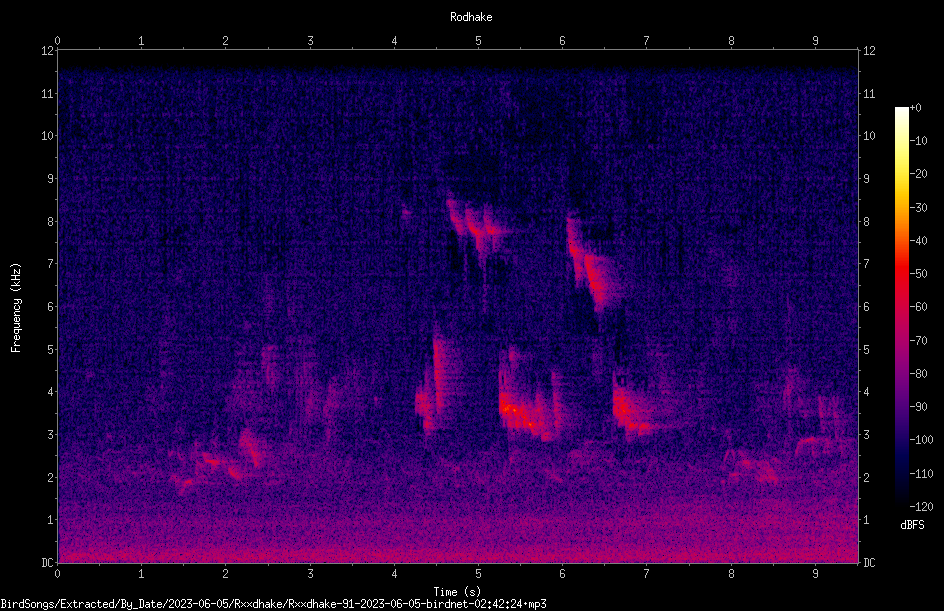Click the DC label on right axis
The width and height of the screenshot is (944, 611).
(x=869, y=562)
